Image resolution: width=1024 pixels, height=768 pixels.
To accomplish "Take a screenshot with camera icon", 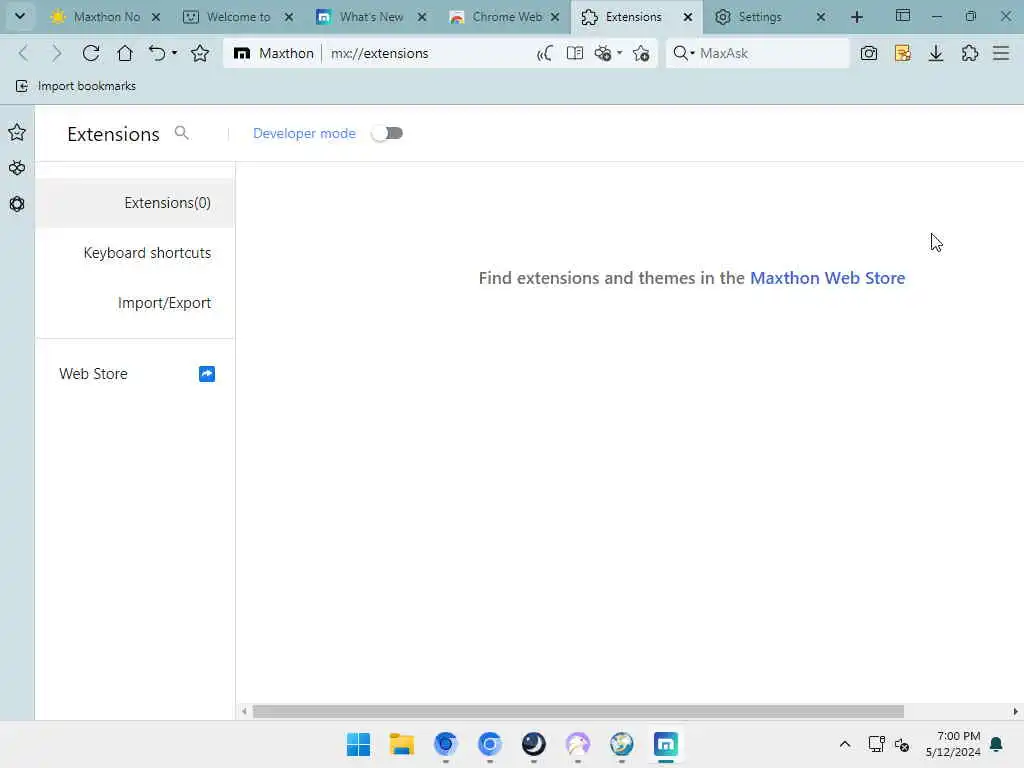I will click(869, 54).
